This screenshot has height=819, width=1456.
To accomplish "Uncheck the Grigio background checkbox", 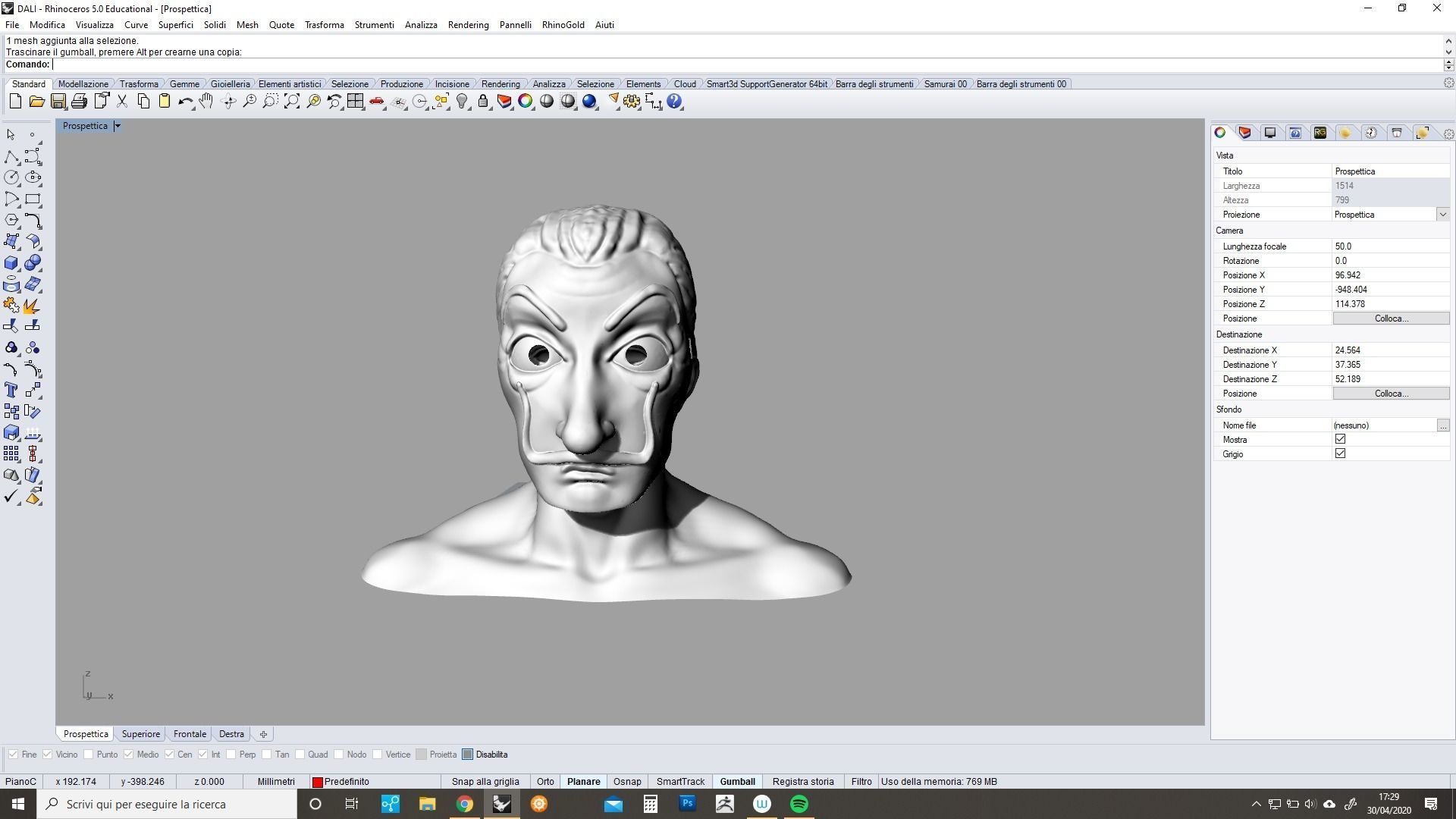I will point(1340,453).
